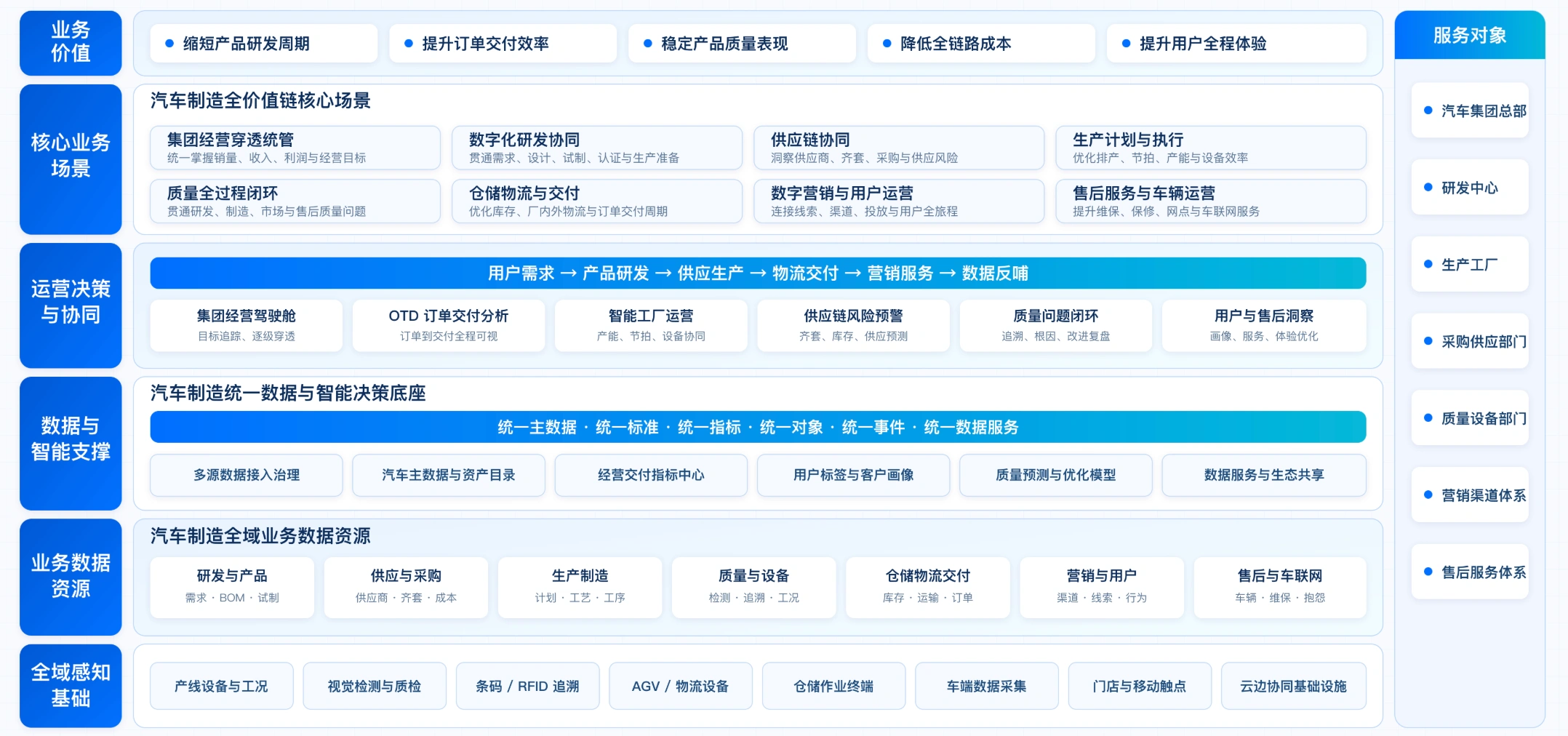Click 质量设备部门 in 服务对象 list
The width and height of the screenshot is (1568, 736).
pyautogui.click(x=1470, y=418)
